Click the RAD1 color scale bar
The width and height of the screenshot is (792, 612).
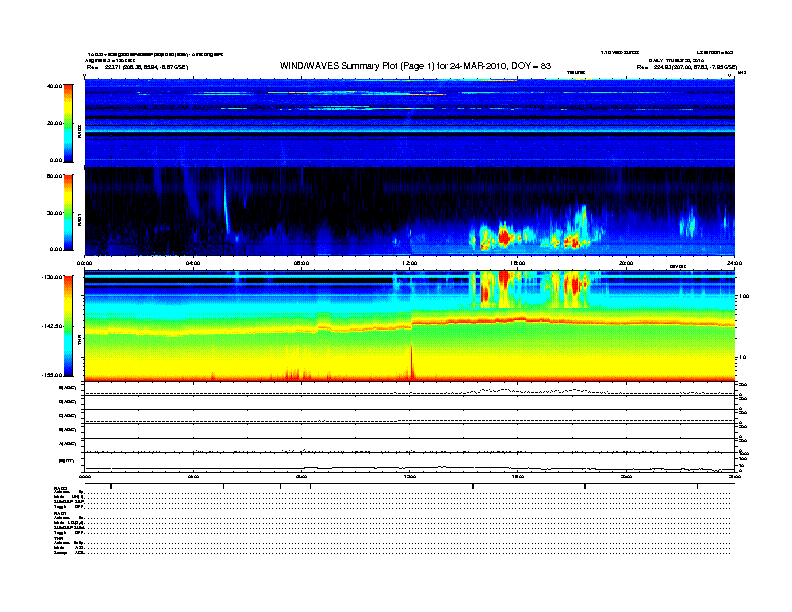click(68, 211)
